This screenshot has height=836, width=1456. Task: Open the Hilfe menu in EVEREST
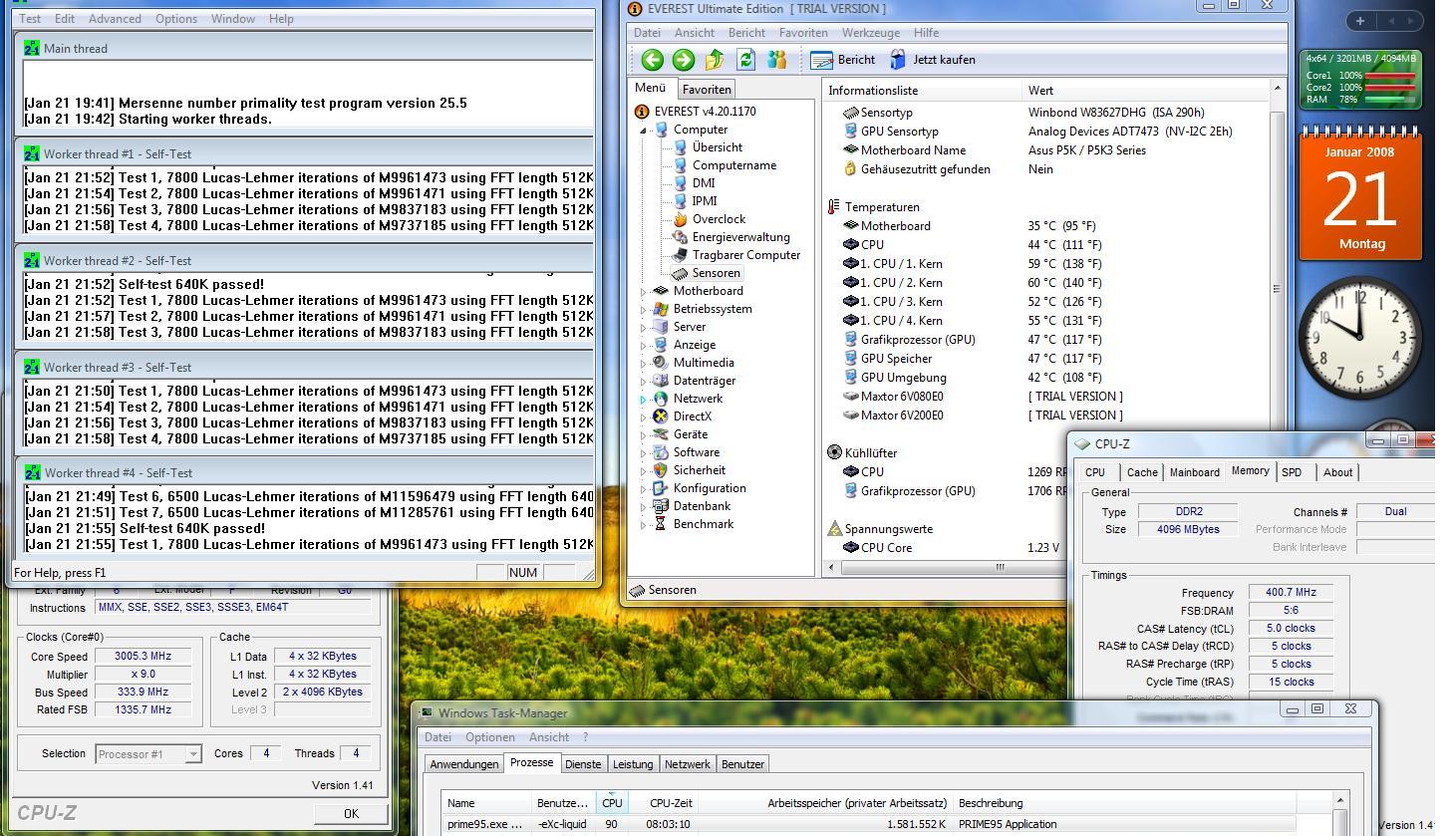coord(926,33)
